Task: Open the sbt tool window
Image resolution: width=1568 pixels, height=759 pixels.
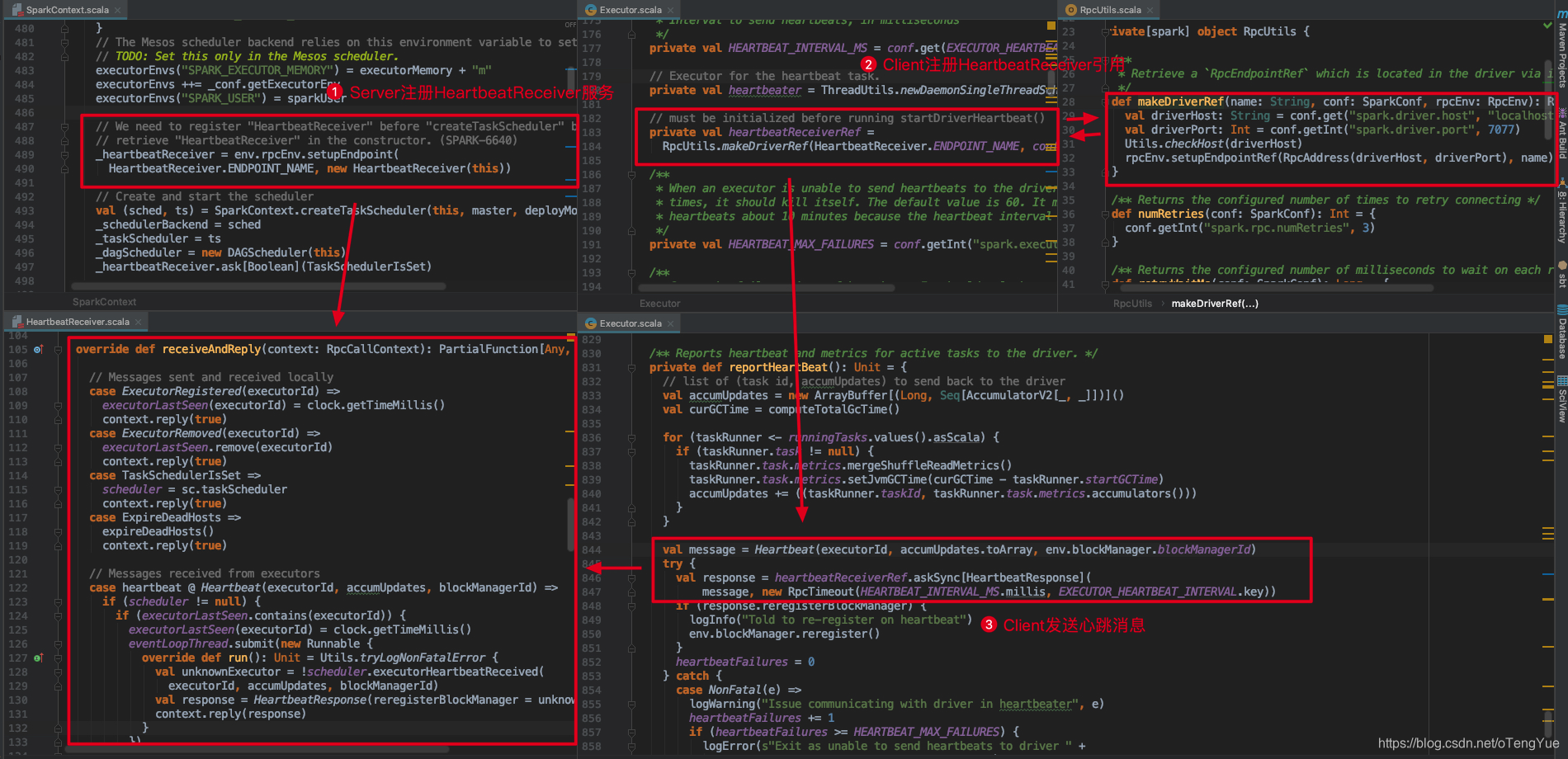Action: pyautogui.click(x=1561, y=280)
